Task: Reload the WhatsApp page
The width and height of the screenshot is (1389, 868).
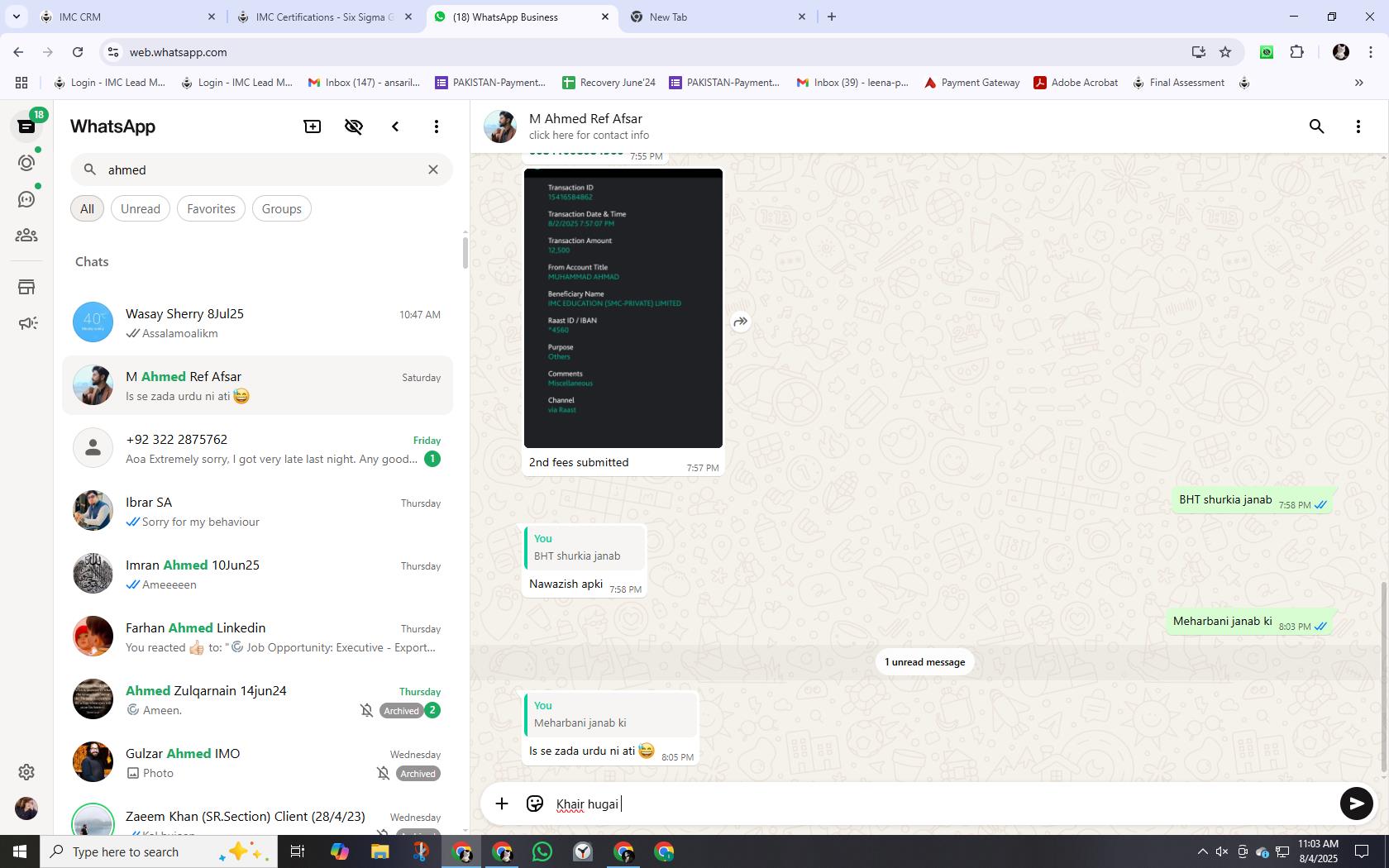Action: tap(78, 52)
